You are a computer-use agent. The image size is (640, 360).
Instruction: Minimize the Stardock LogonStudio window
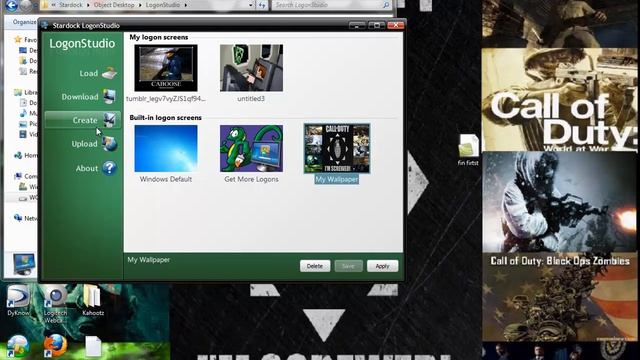(x=357, y=25)
